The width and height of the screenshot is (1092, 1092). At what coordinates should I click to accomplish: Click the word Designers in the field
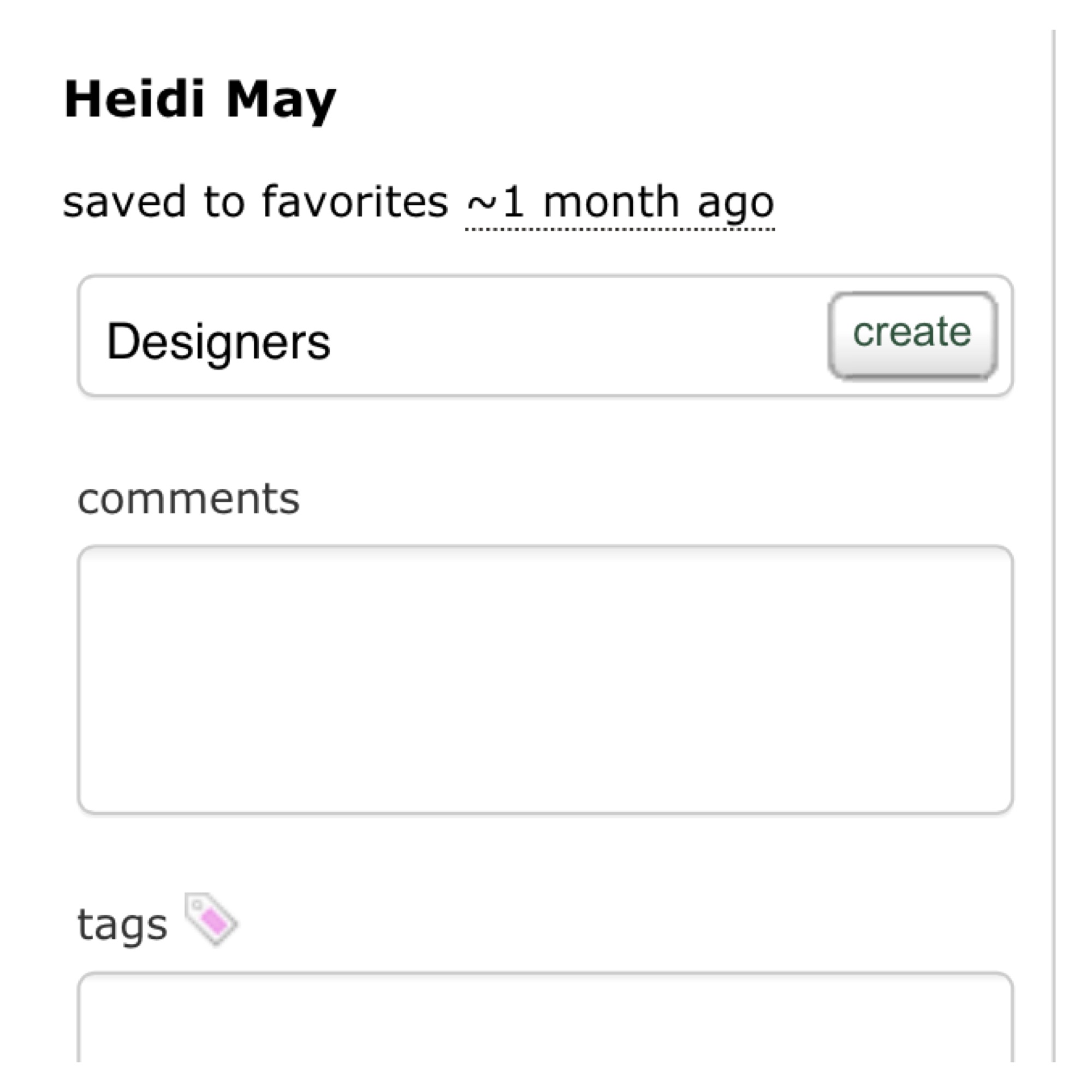tap(218, 341)
